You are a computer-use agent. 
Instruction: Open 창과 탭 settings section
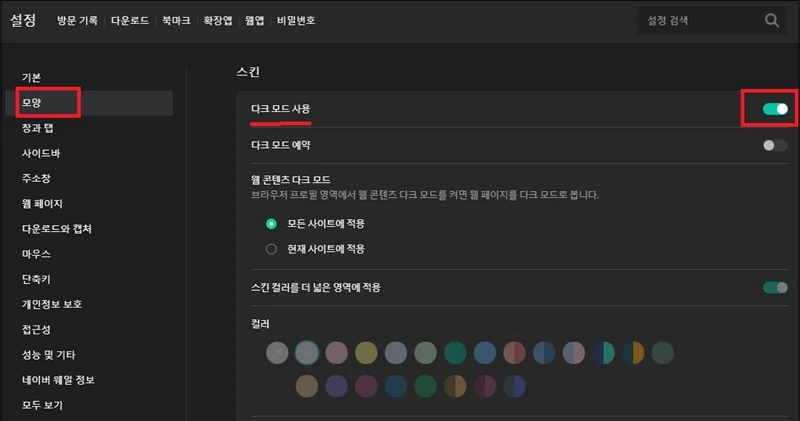[37, 128]
